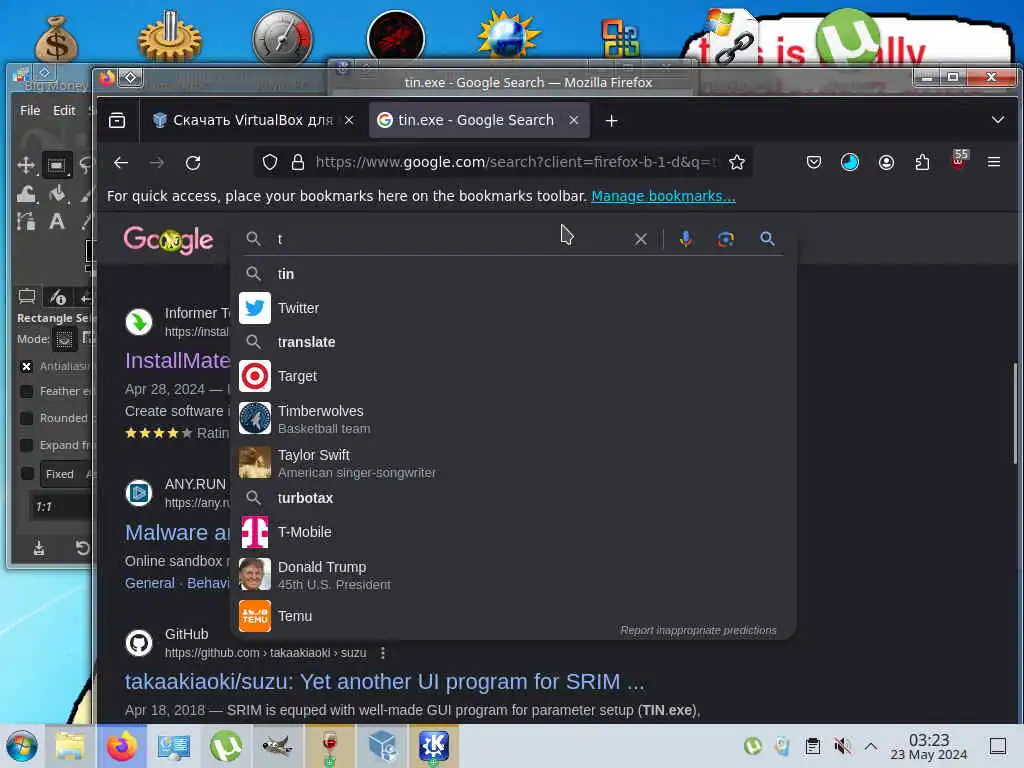Click into the Google search input field
1024x768 pixels.
point(451,239)
